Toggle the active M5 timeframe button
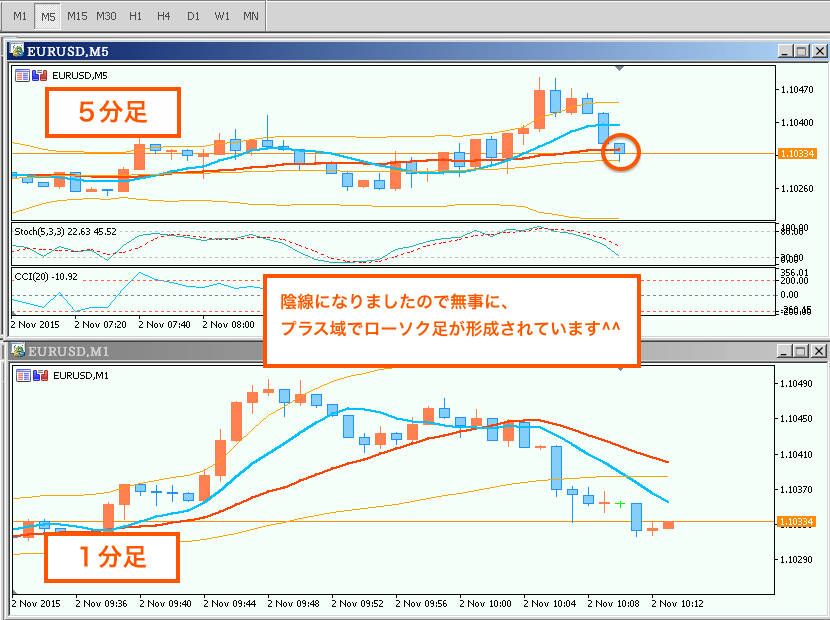This screenshot has height=620, width=830. (x=47, y=16)
